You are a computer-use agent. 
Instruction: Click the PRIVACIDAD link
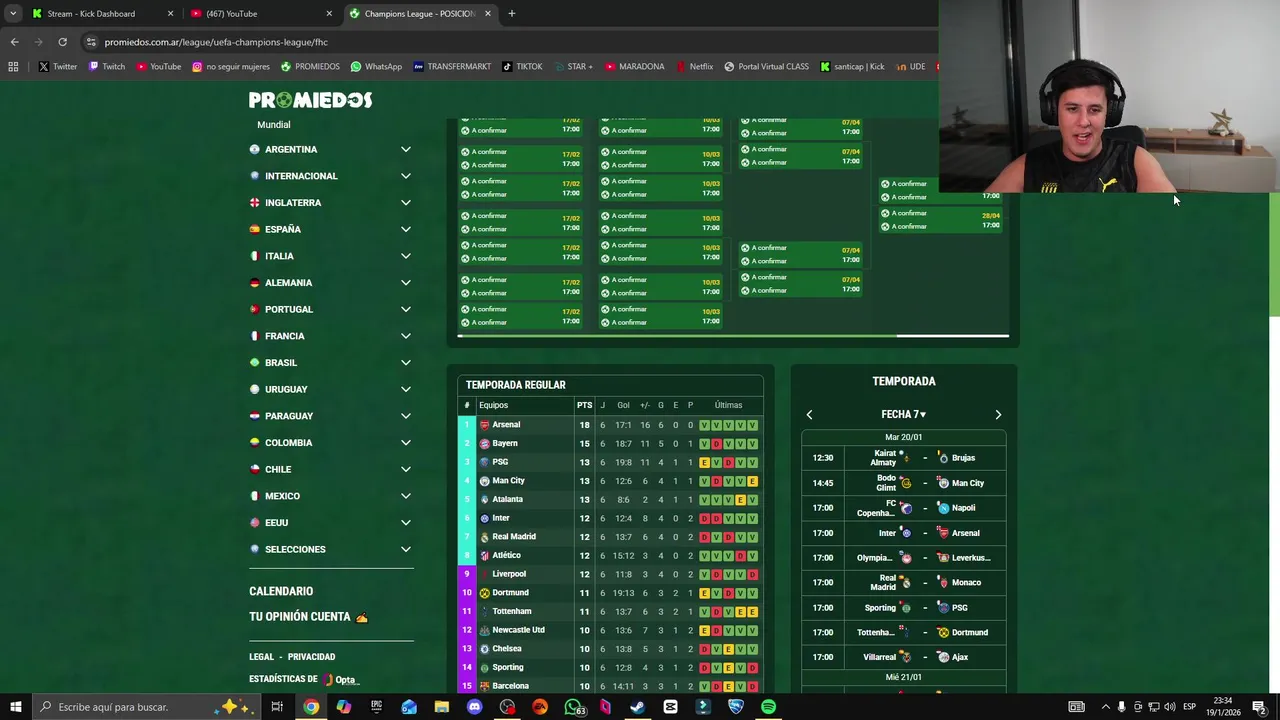coord(311,657)
